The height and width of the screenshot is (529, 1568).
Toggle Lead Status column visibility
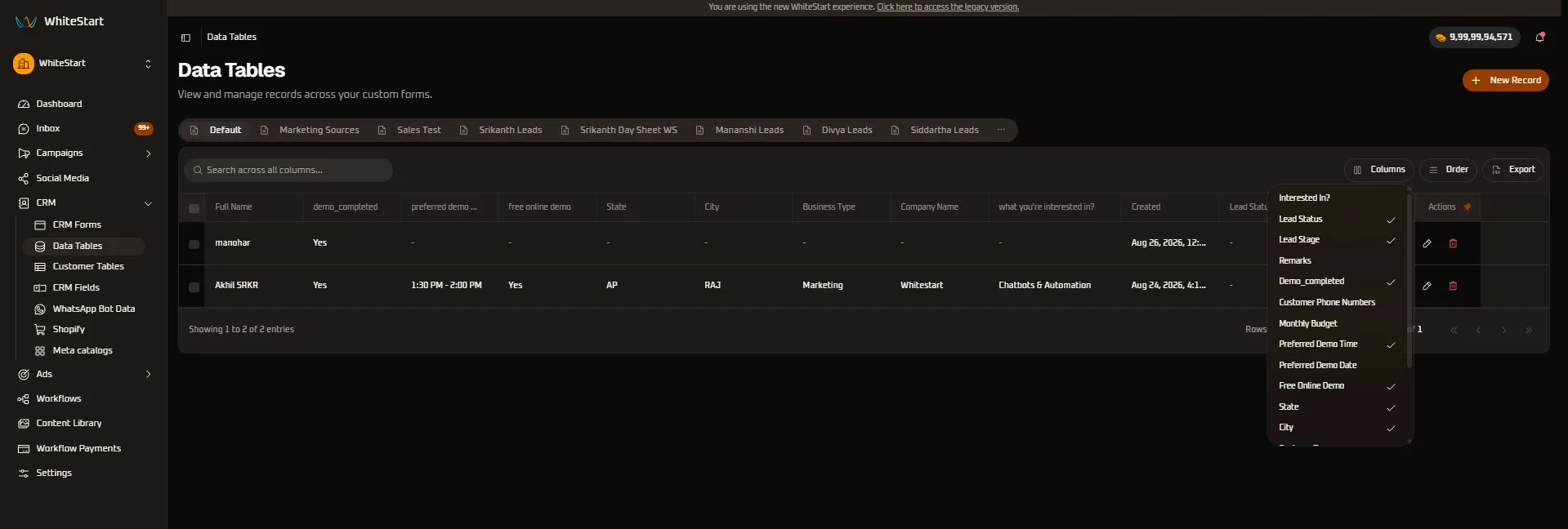click(x=1338, y=219)
